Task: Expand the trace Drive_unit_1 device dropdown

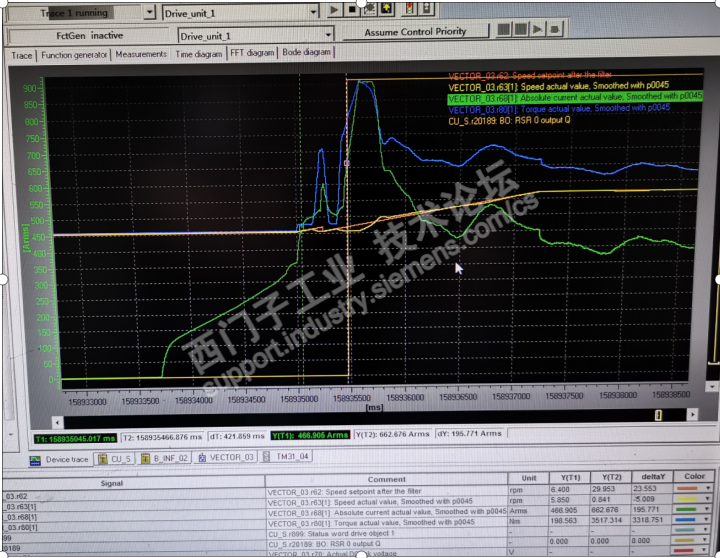Action: [314, 11]
